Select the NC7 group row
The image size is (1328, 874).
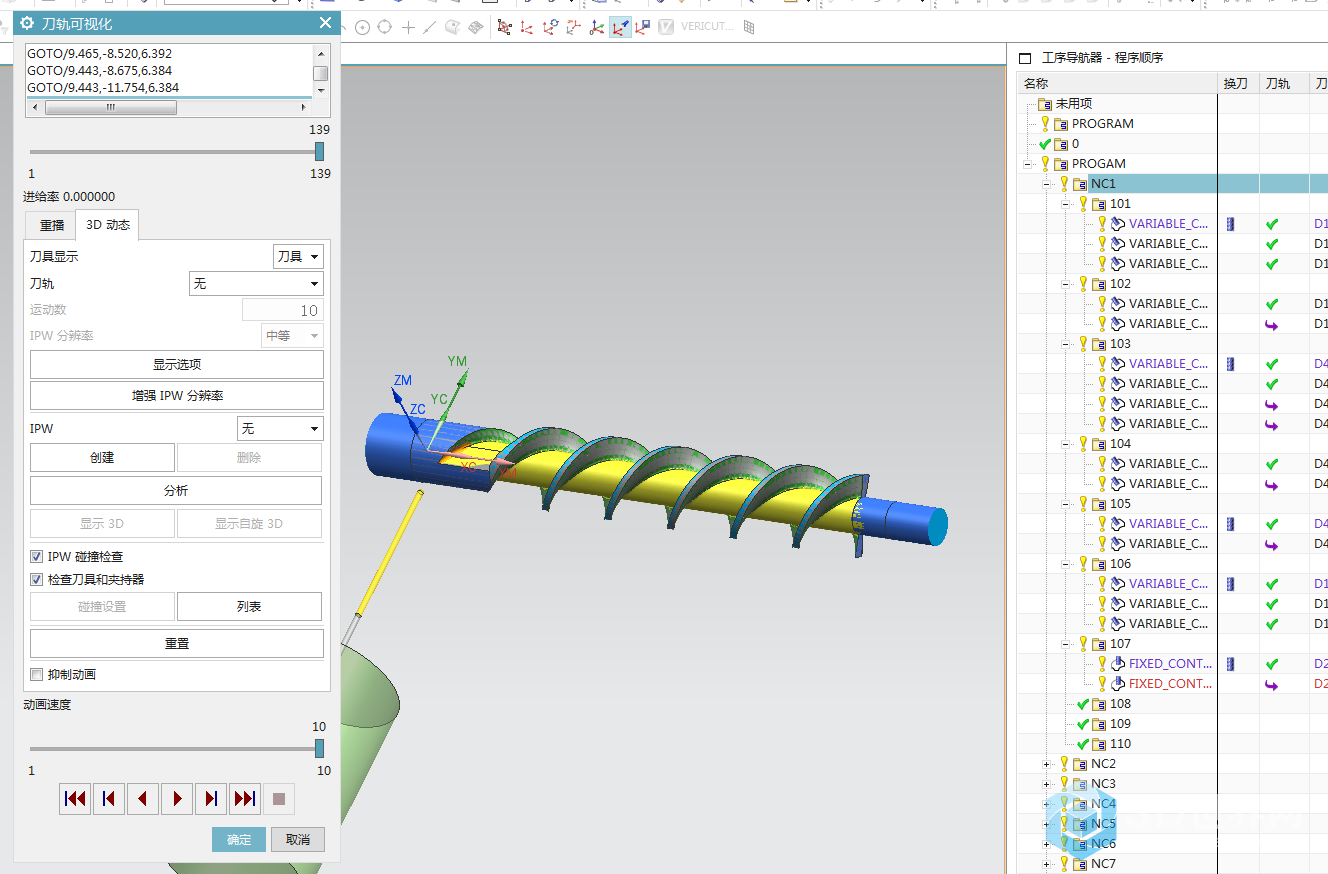click(x=1103, y=864)
